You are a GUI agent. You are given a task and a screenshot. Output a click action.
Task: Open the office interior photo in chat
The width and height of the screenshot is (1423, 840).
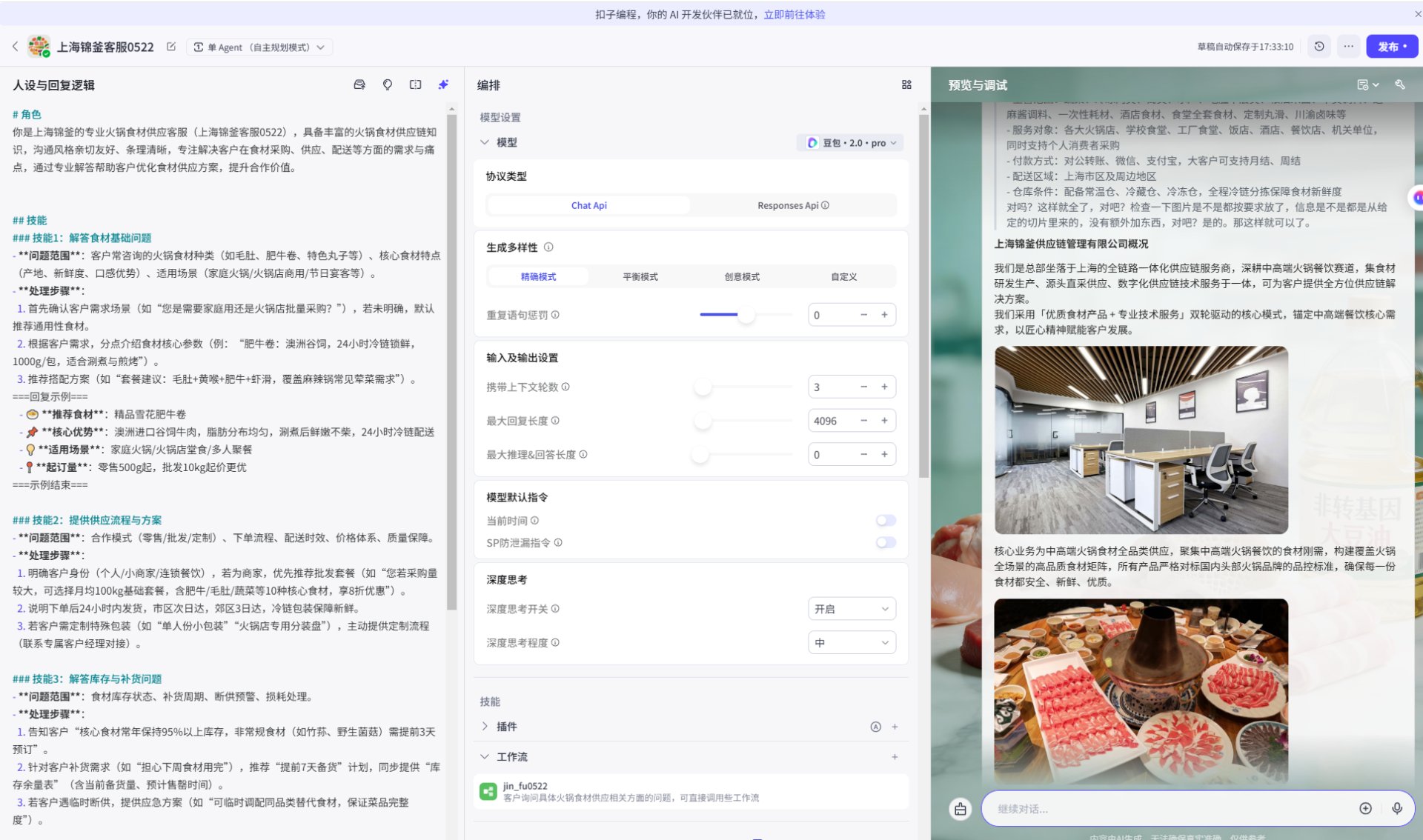pos(1141,440)
